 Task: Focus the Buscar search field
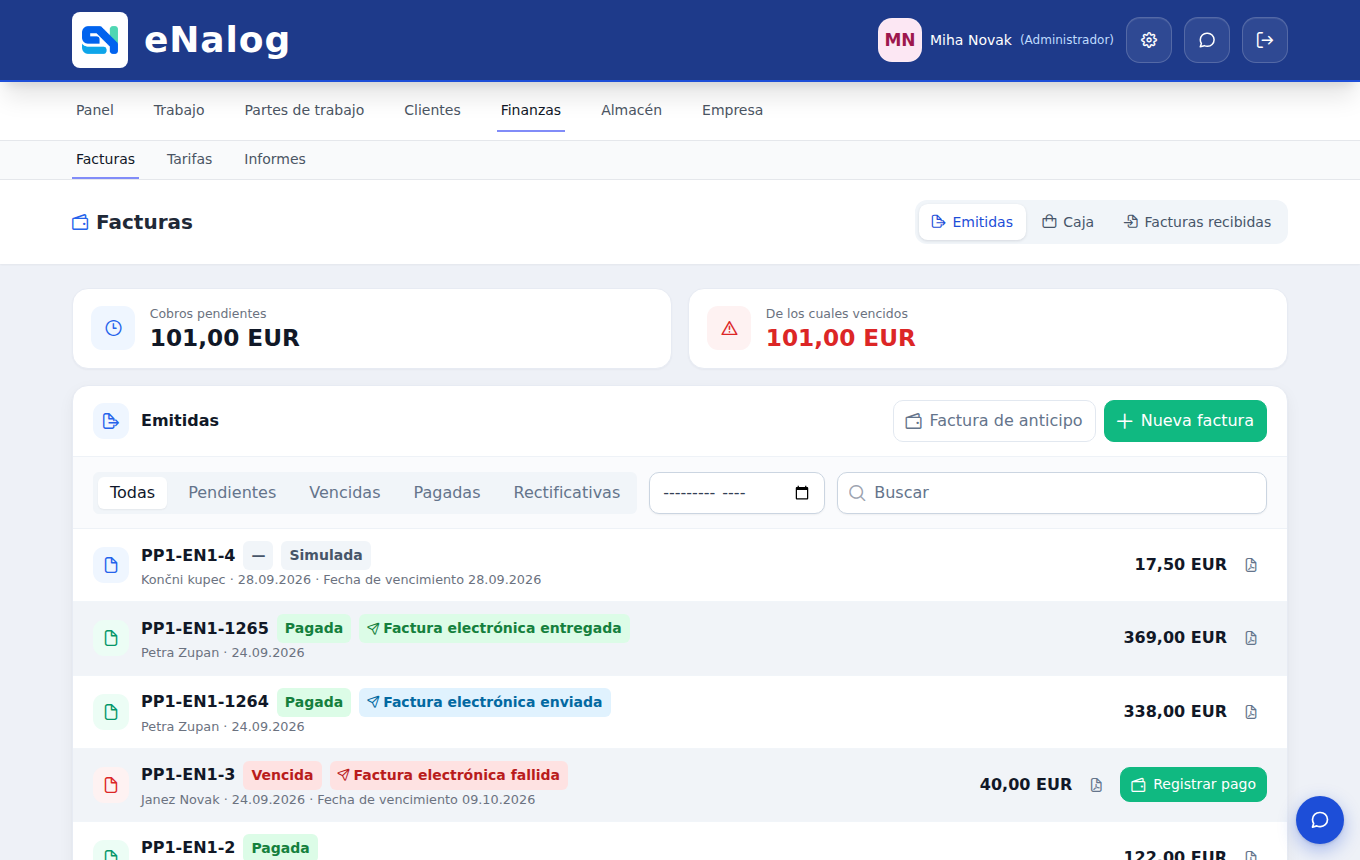[1052, 493]
